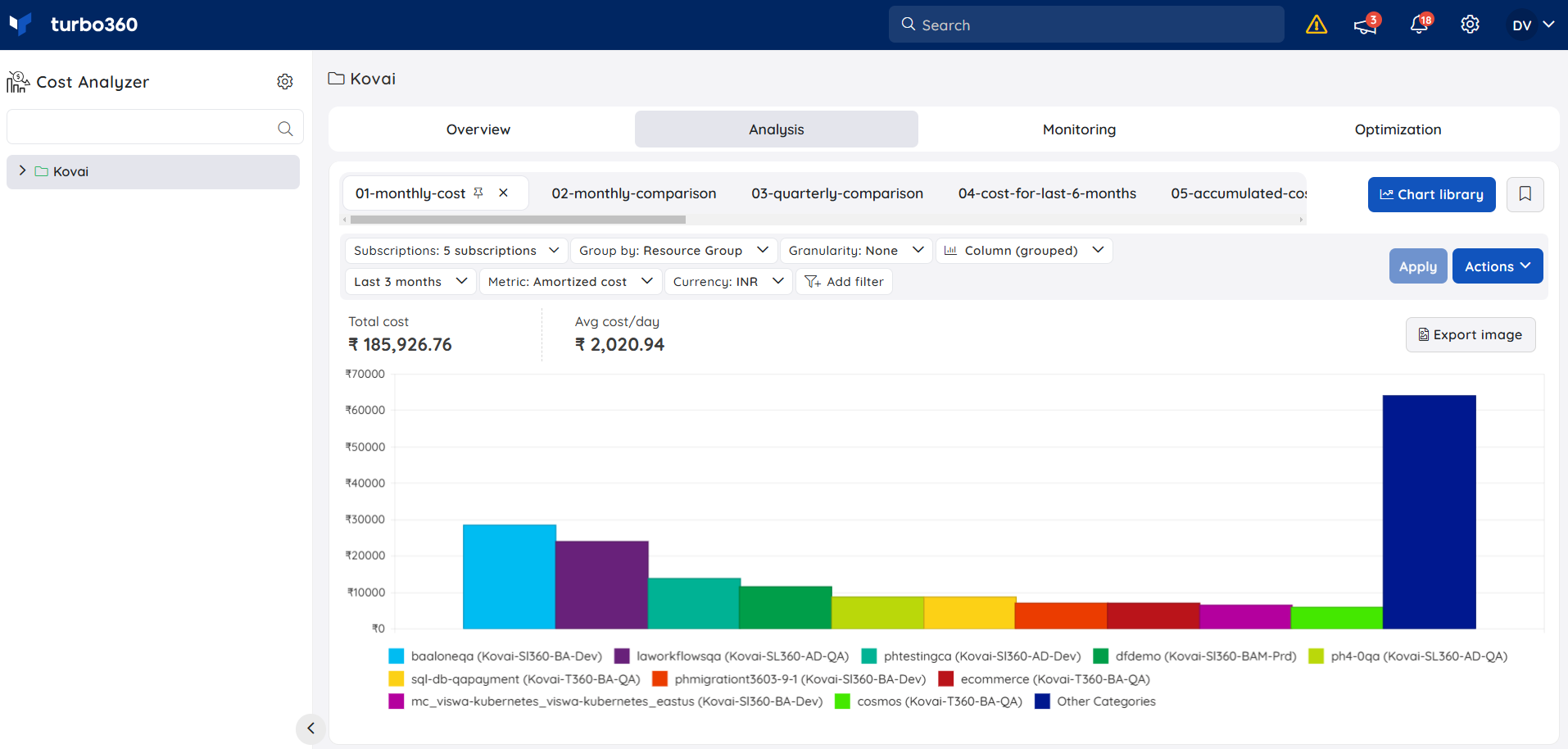Open the Actions menu

point(1498,266)
